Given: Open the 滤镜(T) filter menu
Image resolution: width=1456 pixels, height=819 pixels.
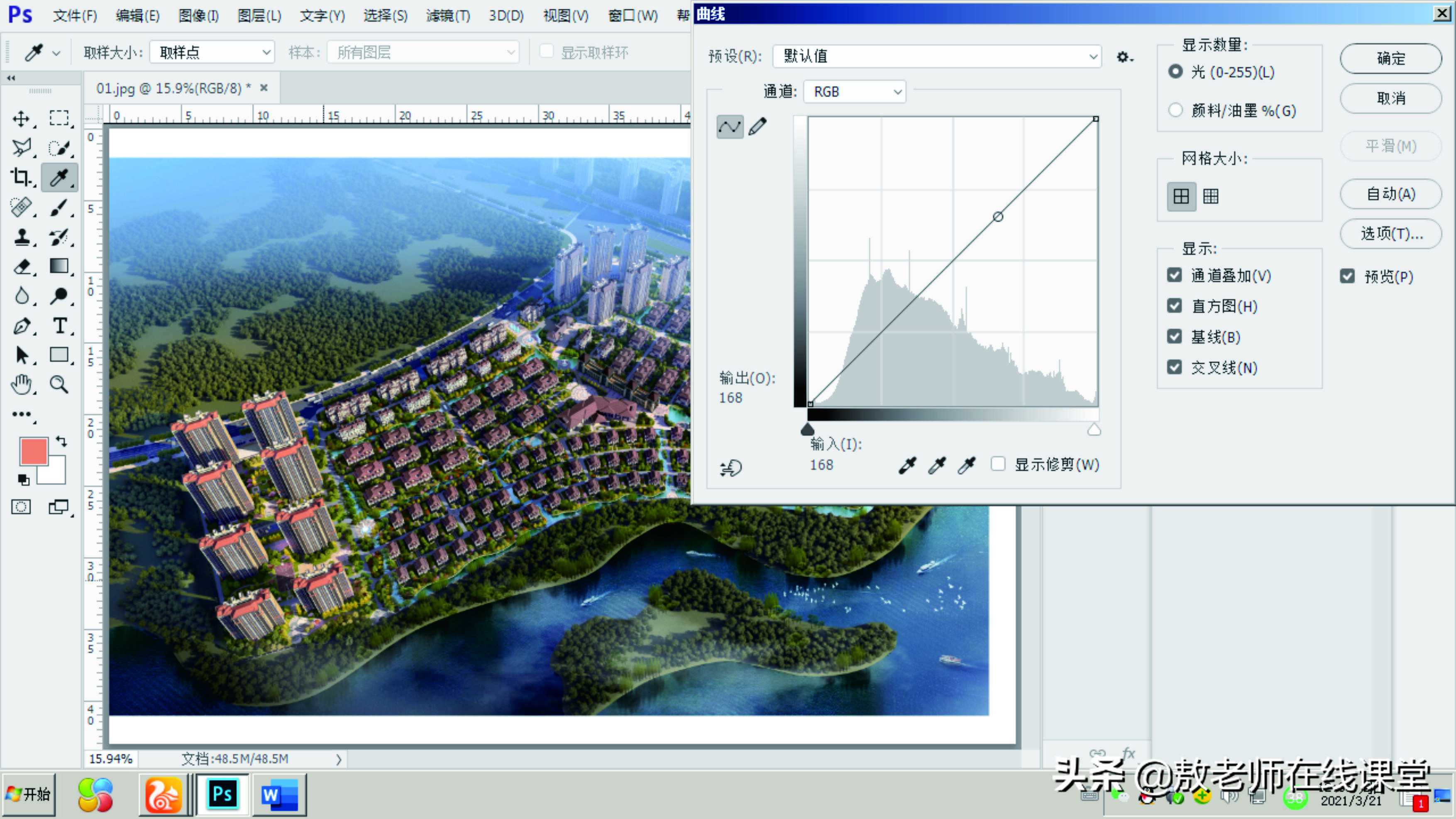Looking at the screenshot, I should coord(448,15).
